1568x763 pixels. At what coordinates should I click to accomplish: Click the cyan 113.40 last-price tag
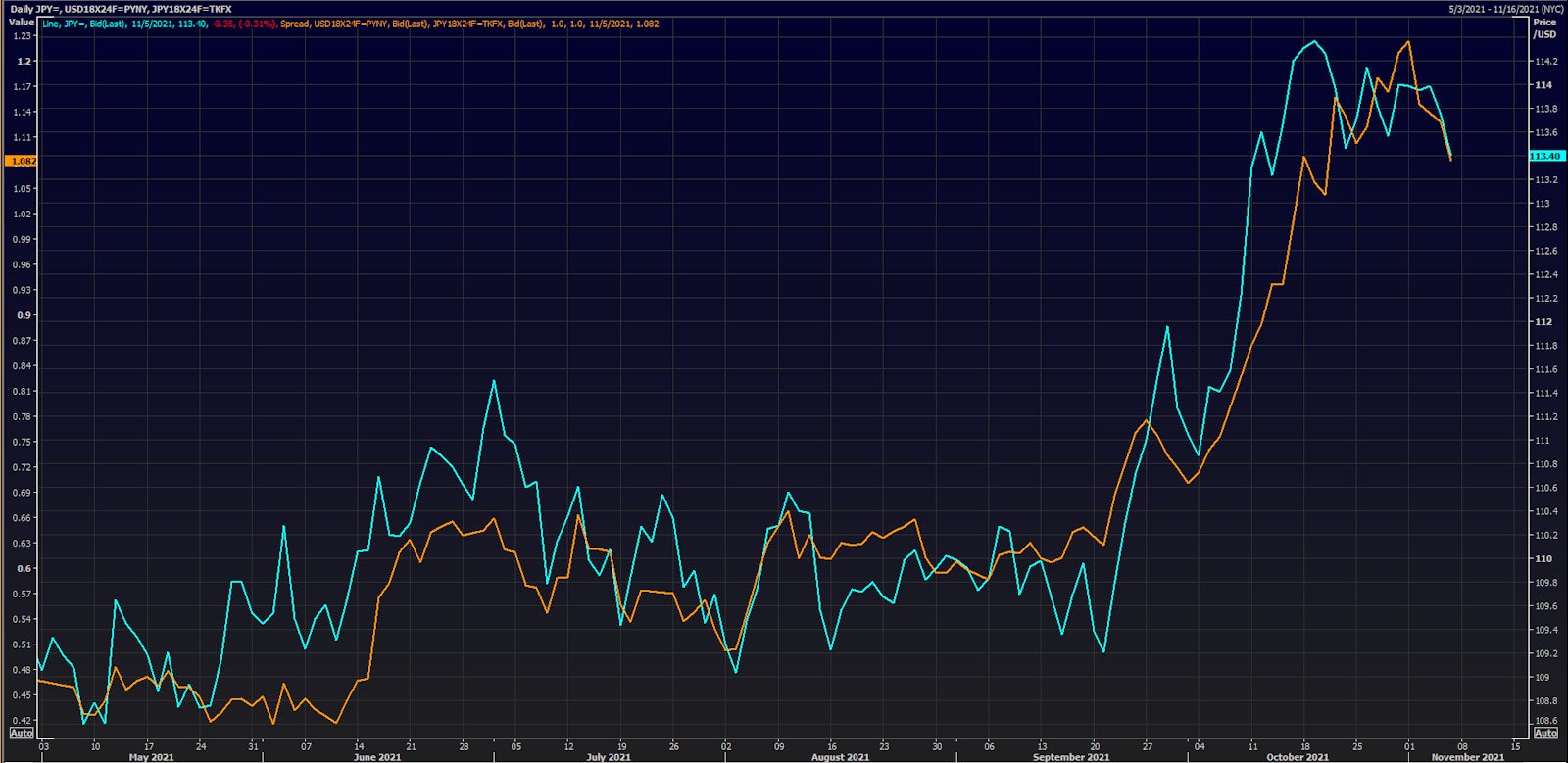1546,156
